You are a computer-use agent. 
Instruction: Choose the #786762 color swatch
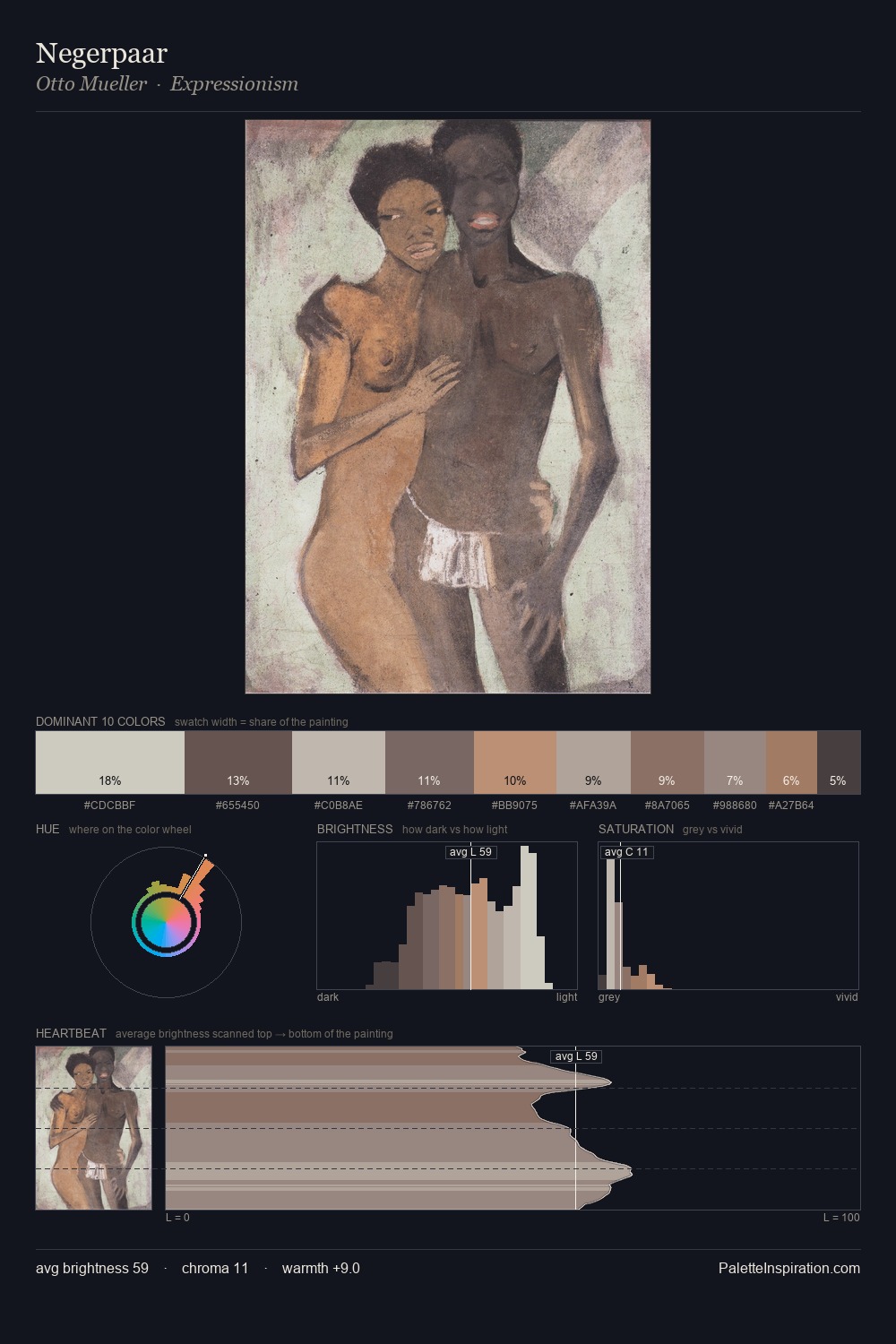click(x=429, y=762)
